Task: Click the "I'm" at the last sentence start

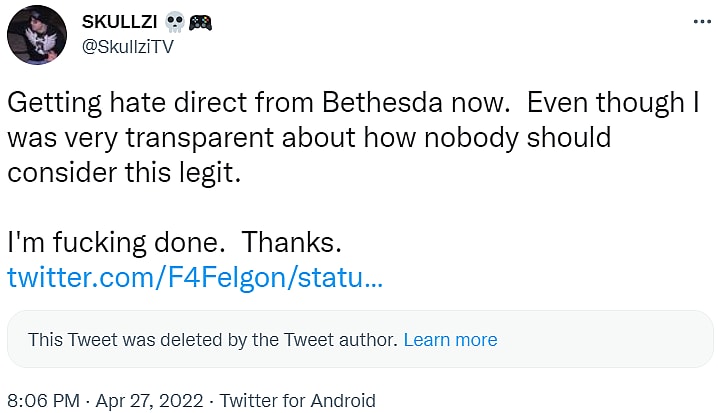Action: tap(25, 241)
